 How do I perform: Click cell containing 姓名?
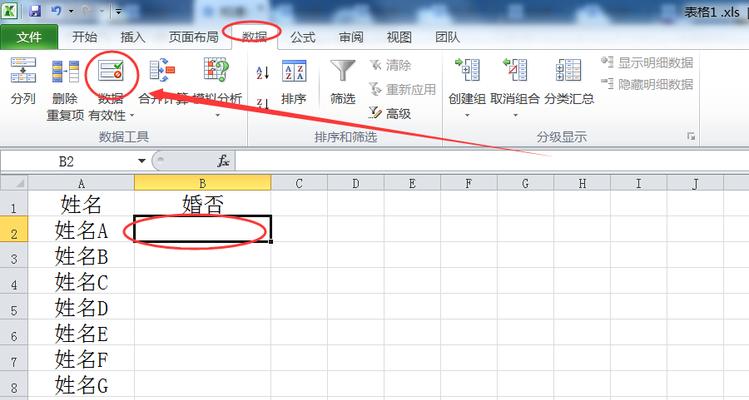point(81,204)
